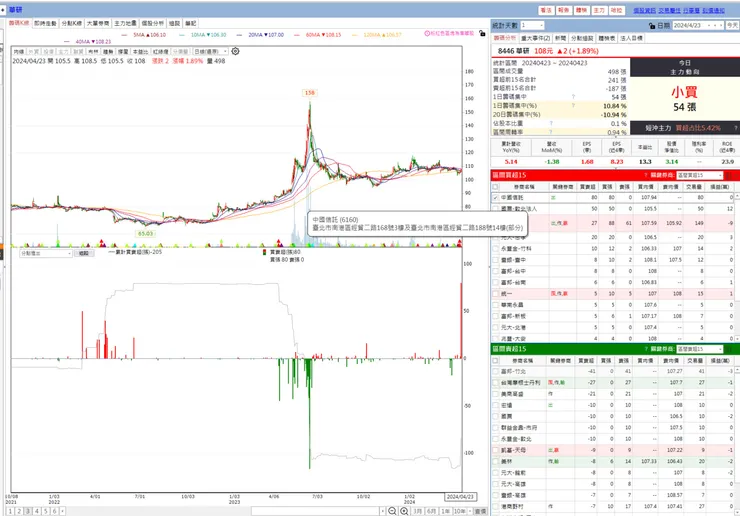The image size is (740, 516).
Task: Tick the select-all checkbox in sell table header
Action: 496,360
